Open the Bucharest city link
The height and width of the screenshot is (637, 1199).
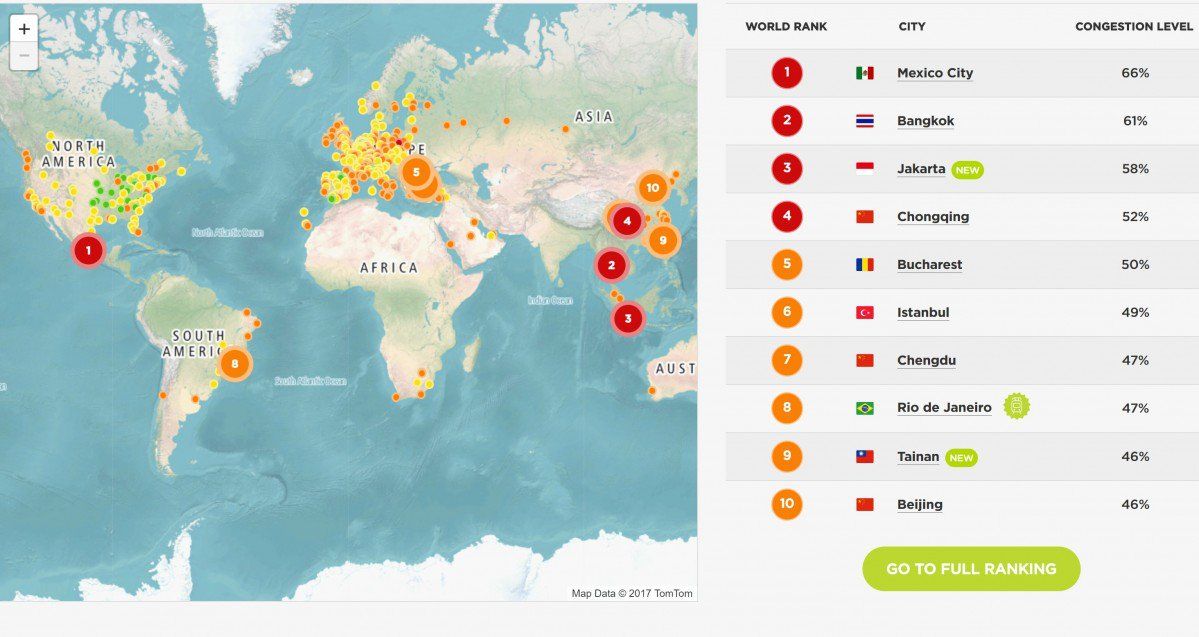pyautogui.click(x=929, y=265)
